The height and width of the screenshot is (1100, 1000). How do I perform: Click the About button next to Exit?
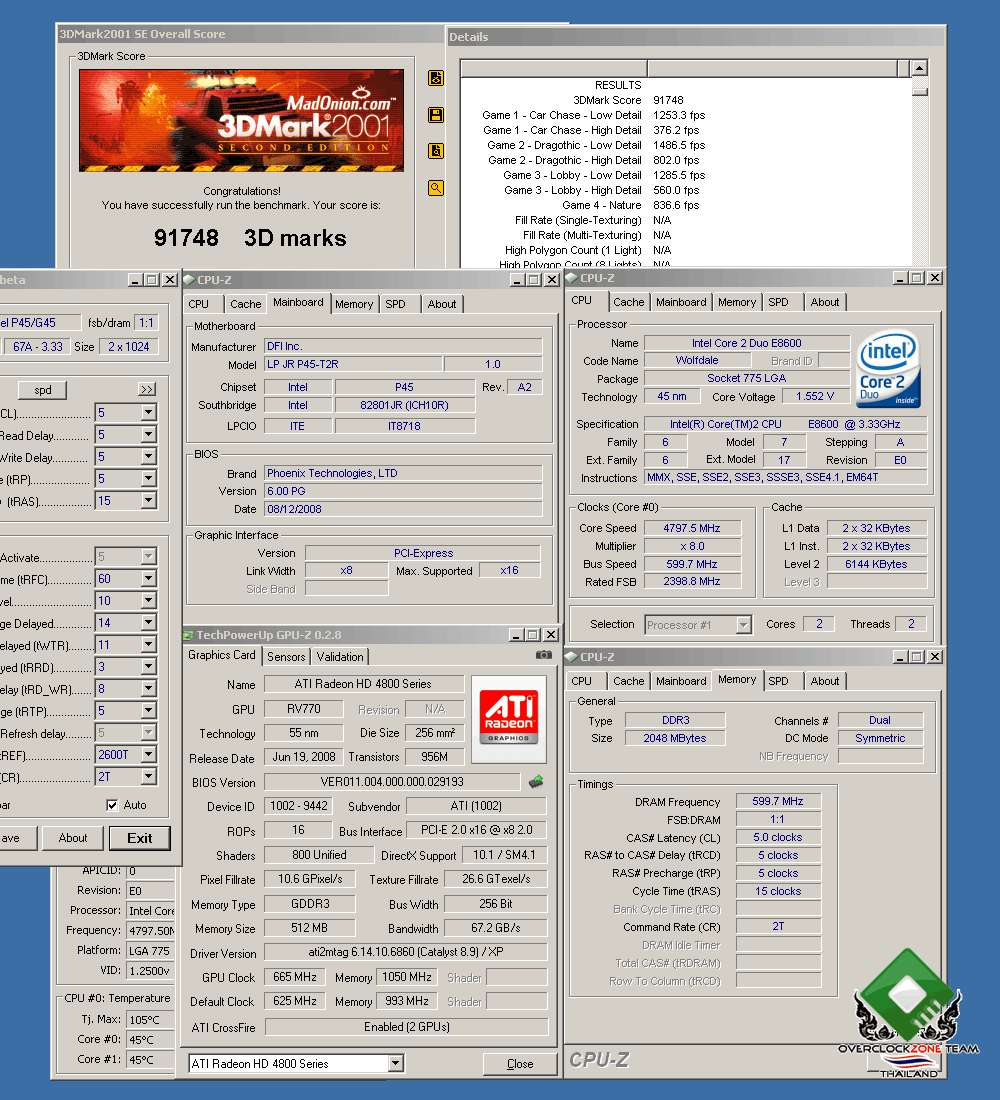73,838
